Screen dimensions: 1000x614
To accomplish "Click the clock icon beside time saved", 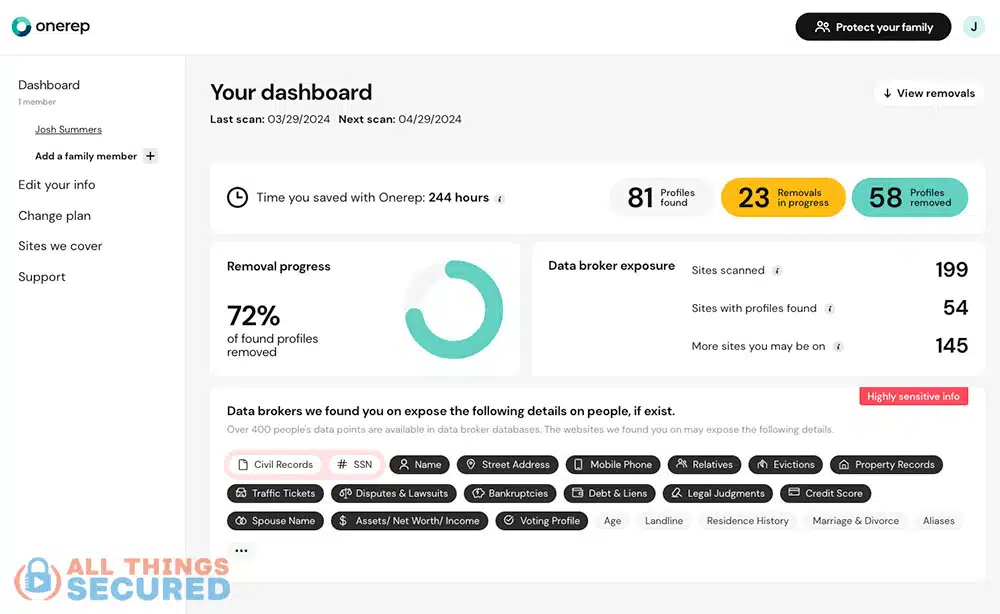I will tap(237, 196).
